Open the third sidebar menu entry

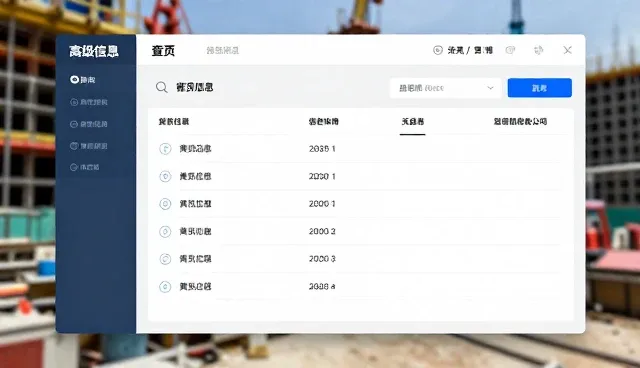(x=89, y=124)
